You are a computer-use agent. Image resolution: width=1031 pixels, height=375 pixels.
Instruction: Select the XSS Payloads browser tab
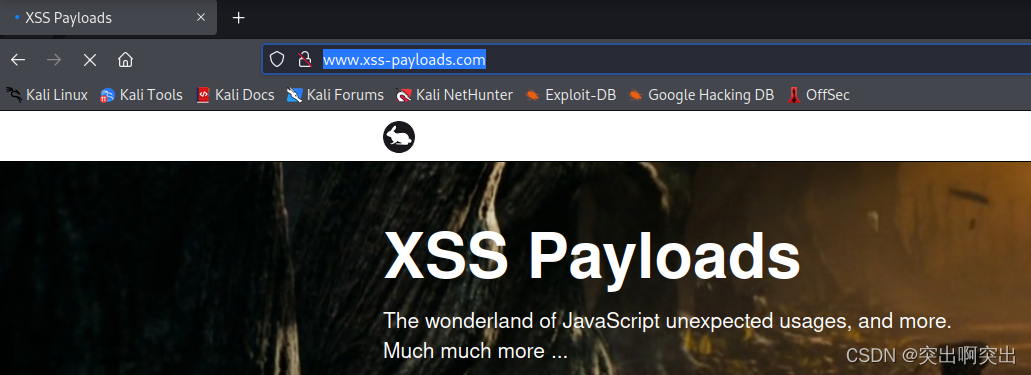tap(108, 18)
